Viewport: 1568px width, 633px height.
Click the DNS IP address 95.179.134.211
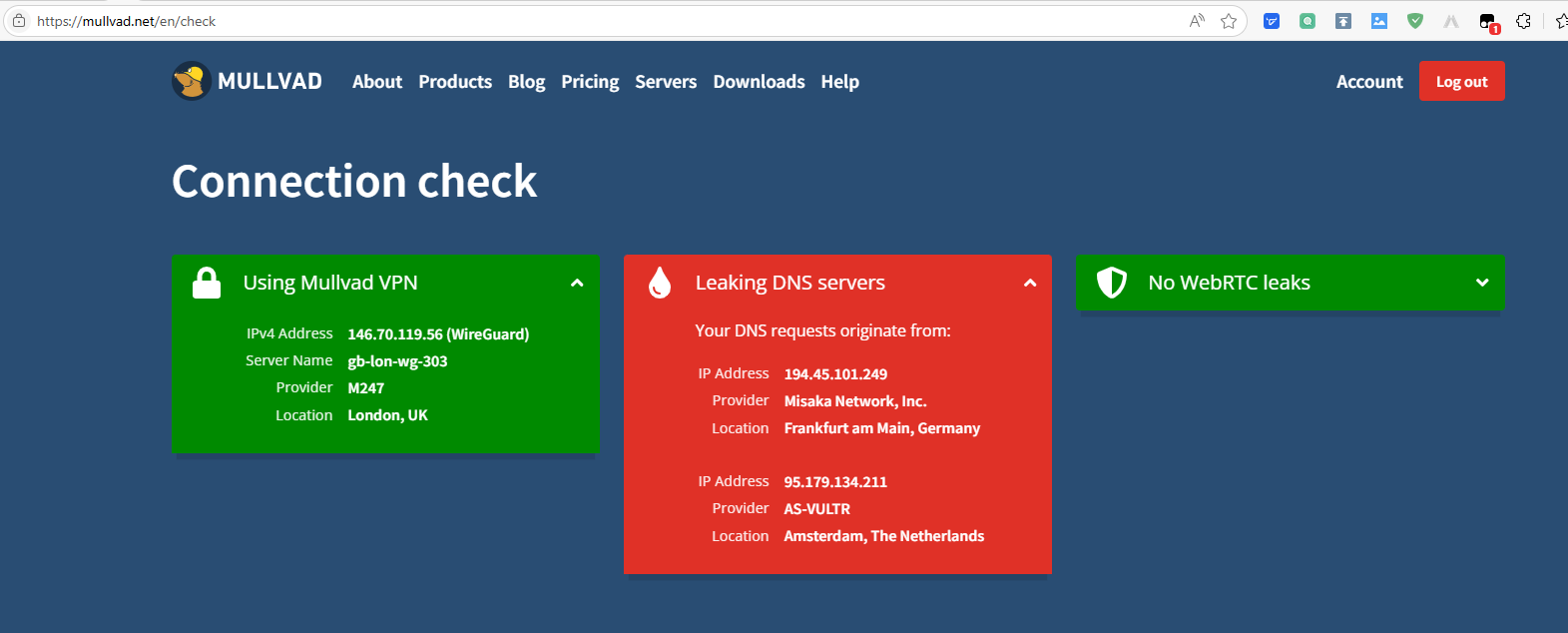835,482
